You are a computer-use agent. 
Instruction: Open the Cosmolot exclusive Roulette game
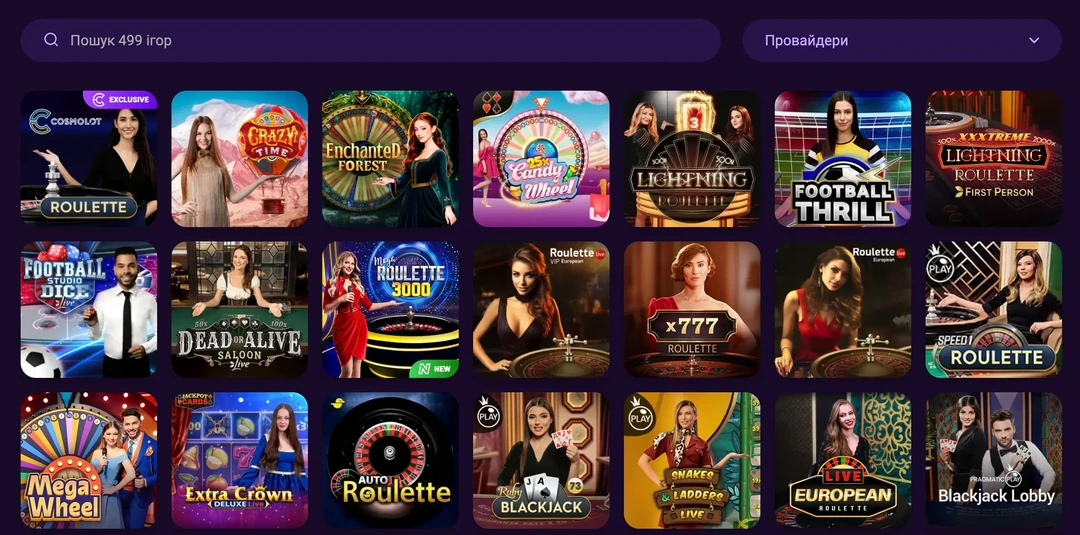pos(89,159)
